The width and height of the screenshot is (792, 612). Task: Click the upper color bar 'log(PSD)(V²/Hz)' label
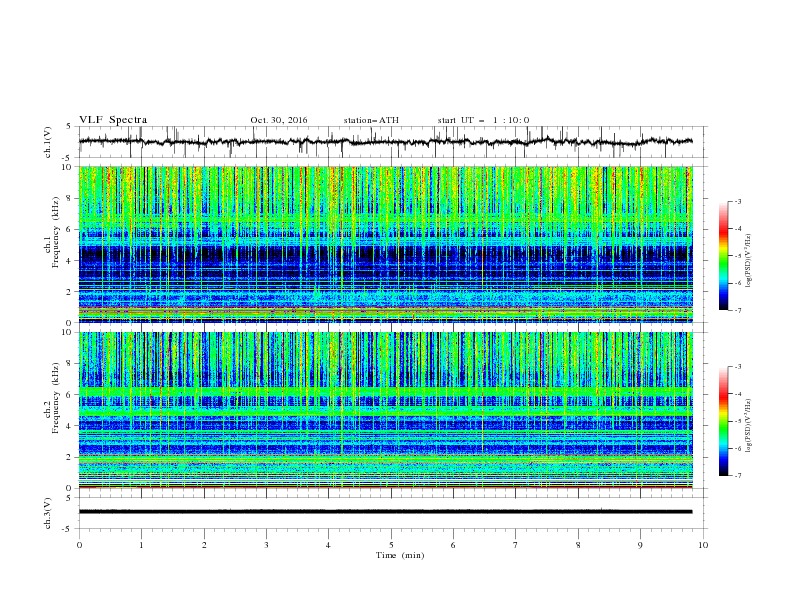coord(749,261)
